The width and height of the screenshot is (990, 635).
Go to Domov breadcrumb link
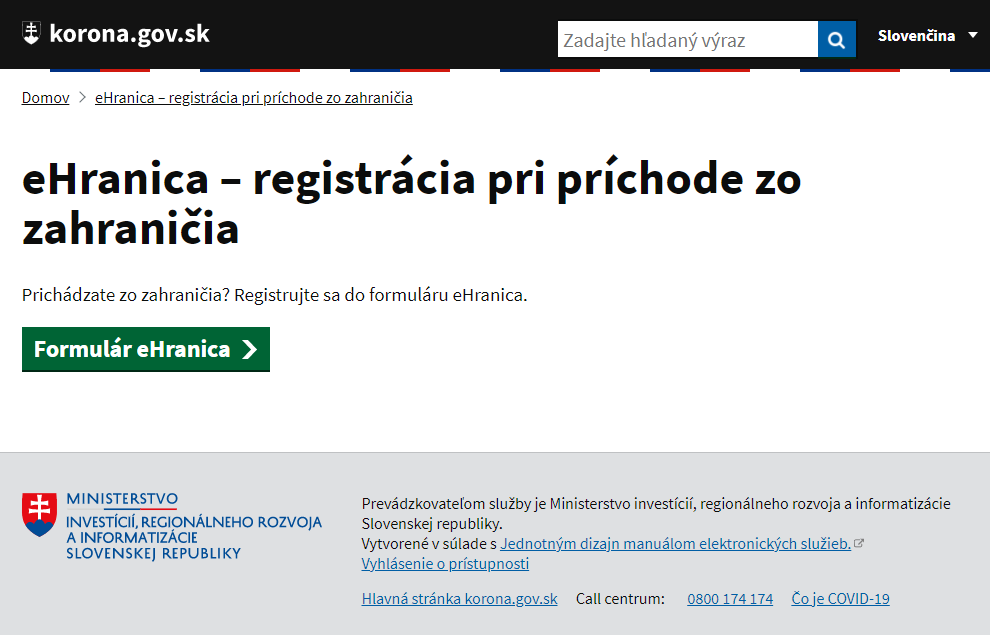coord(45,98)
